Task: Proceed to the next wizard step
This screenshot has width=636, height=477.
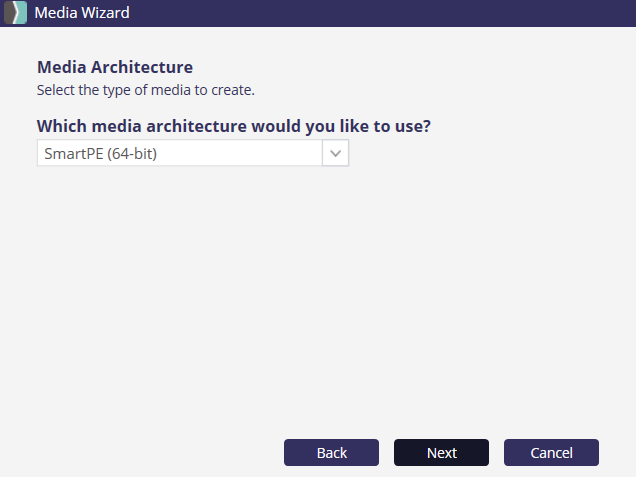Action: pos(441,452)
